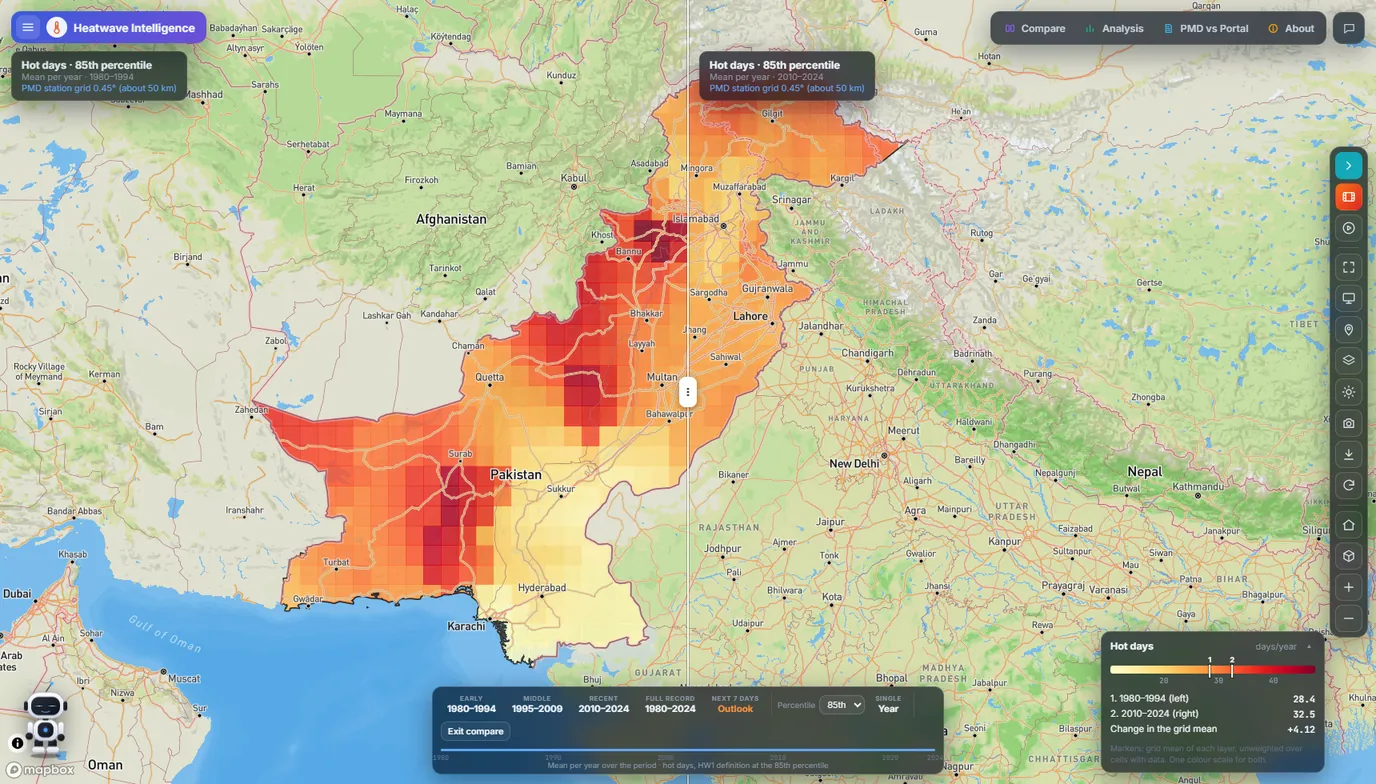Click '2. 2010–2024 (right)' legend row
This screenshot has width=1376, height=784.
(x=1213, y=714)
